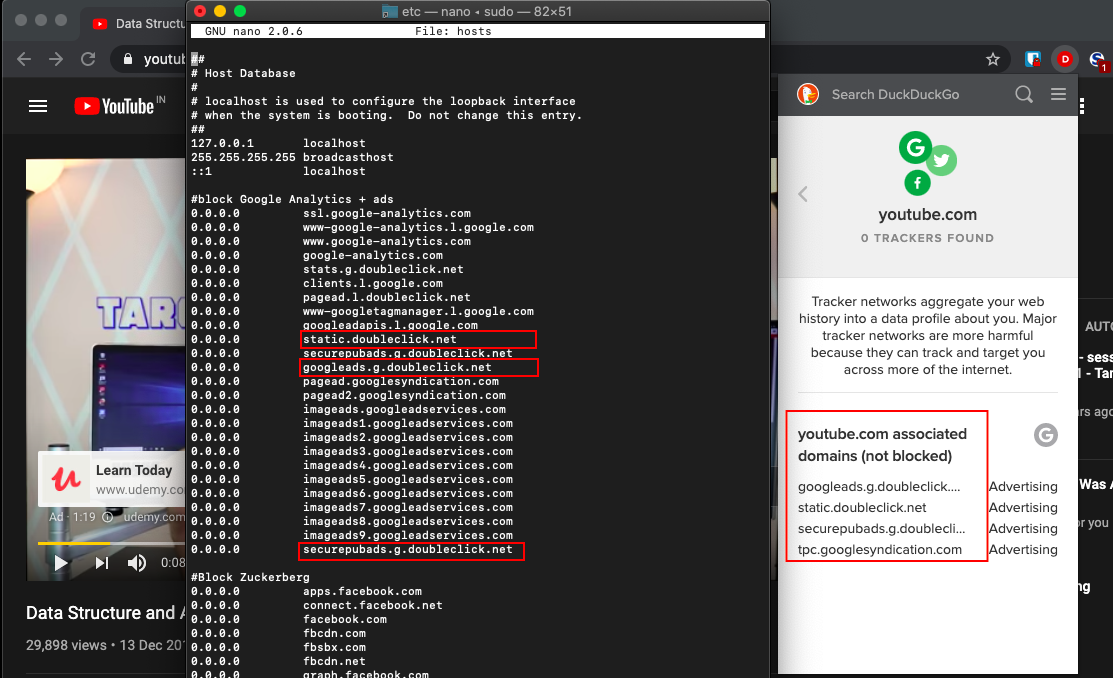Play the YouTube video
The image size is (1113, 678).
pyautogui.click(x=61, y=563)
